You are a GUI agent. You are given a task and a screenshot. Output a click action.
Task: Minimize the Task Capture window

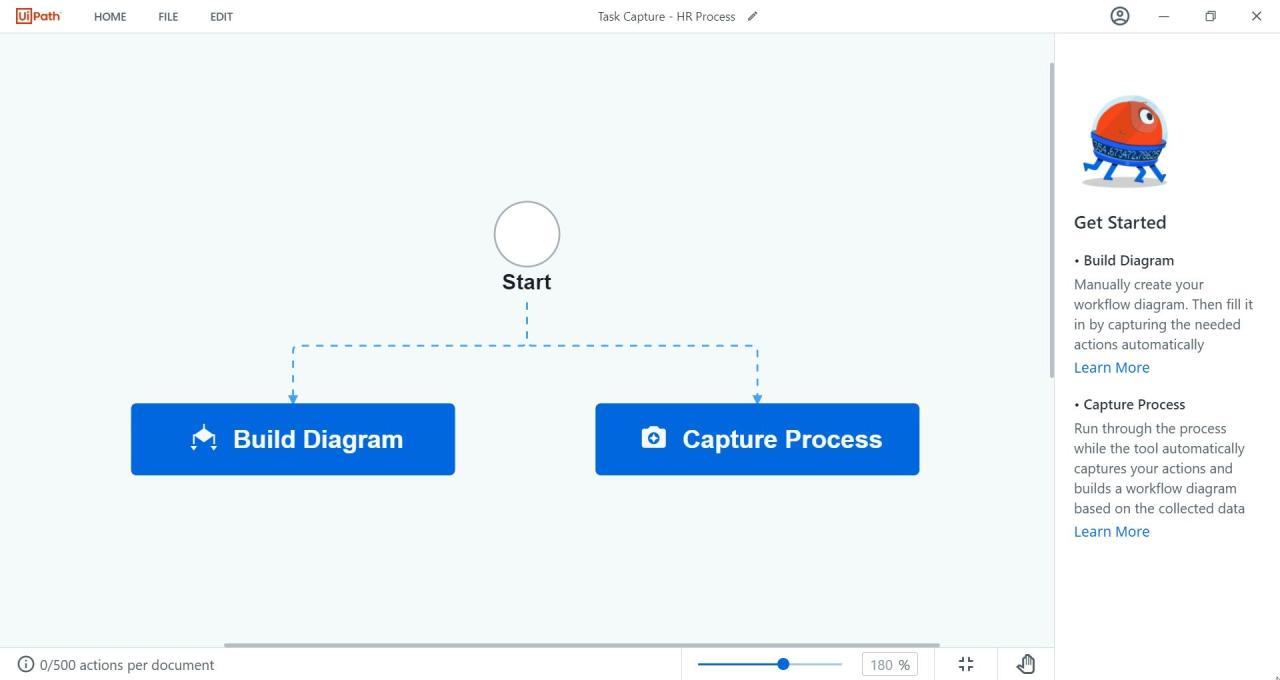[1164, 16]
